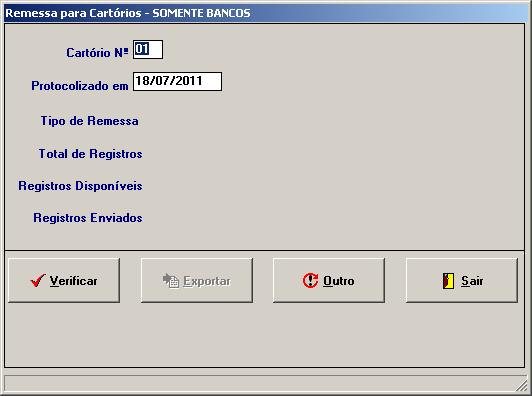
Task: Click the Protocolizado em label
Action: [80, 86]
